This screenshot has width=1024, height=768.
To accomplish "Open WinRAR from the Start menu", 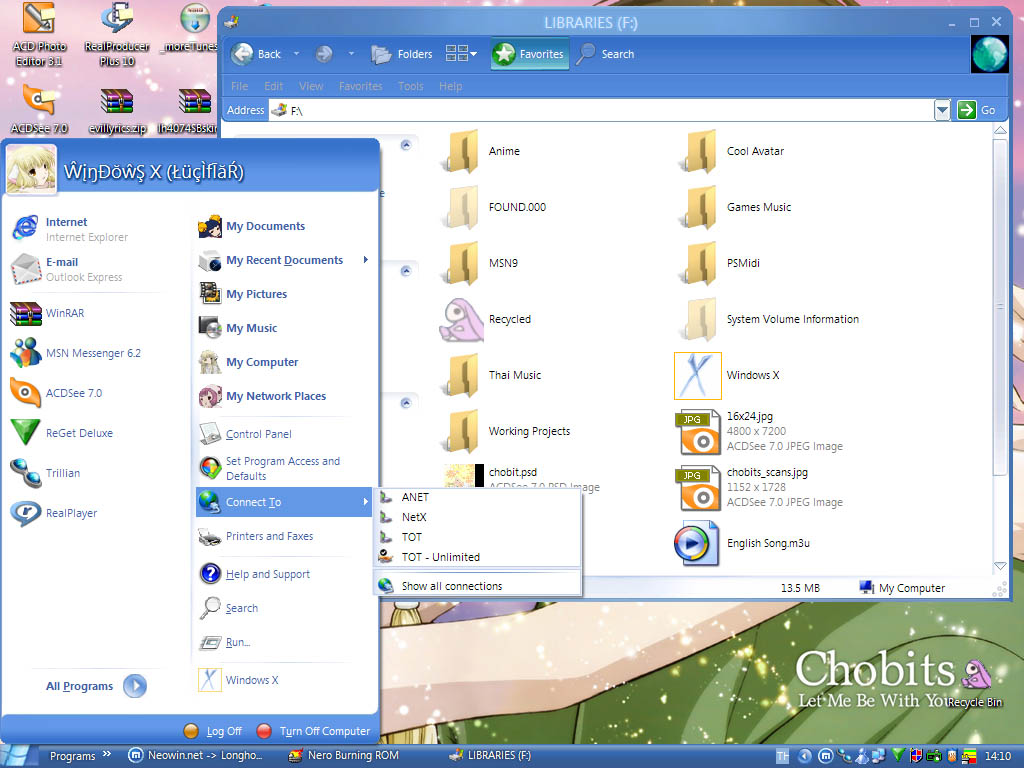I will [x=64, y=313].
